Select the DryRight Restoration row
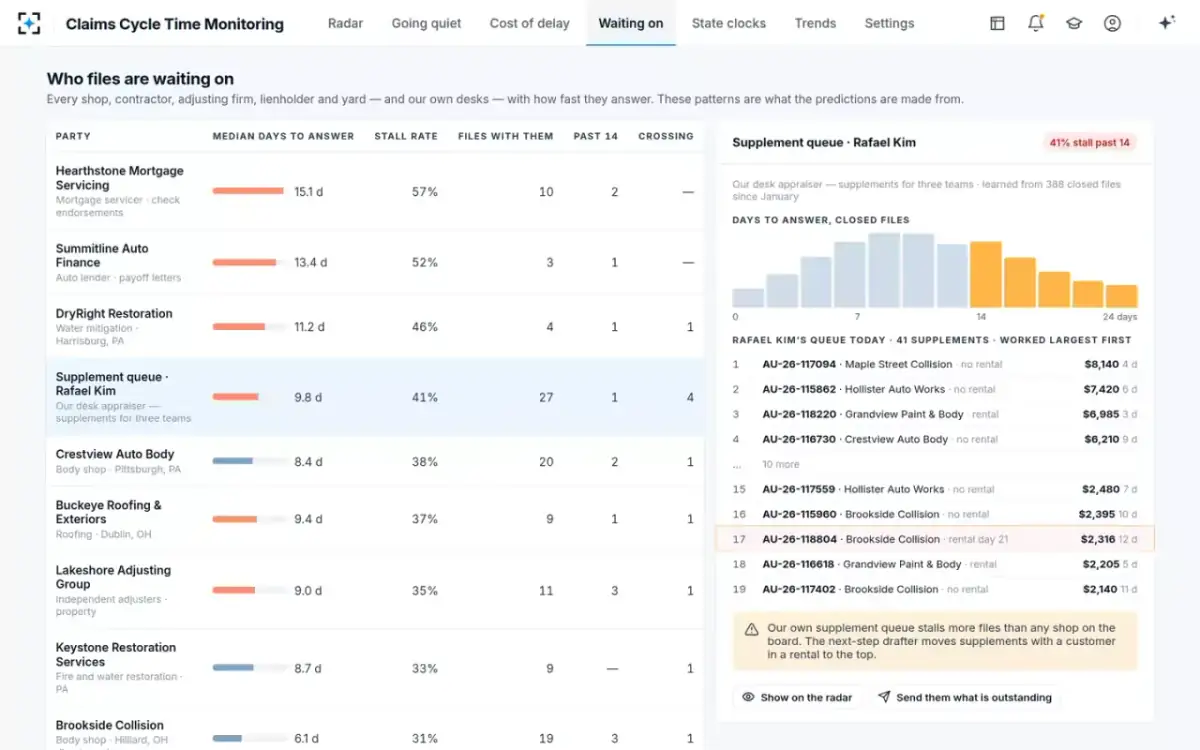Screen dimensions: 1200x750 click(x=375, y=327)
